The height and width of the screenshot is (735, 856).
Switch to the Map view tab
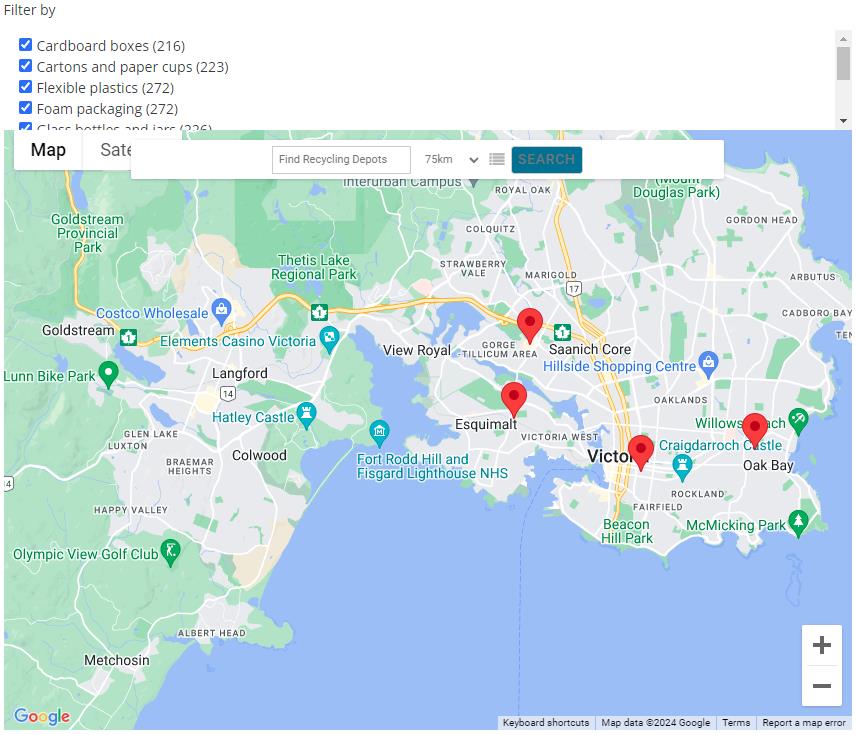click(48, 150)
